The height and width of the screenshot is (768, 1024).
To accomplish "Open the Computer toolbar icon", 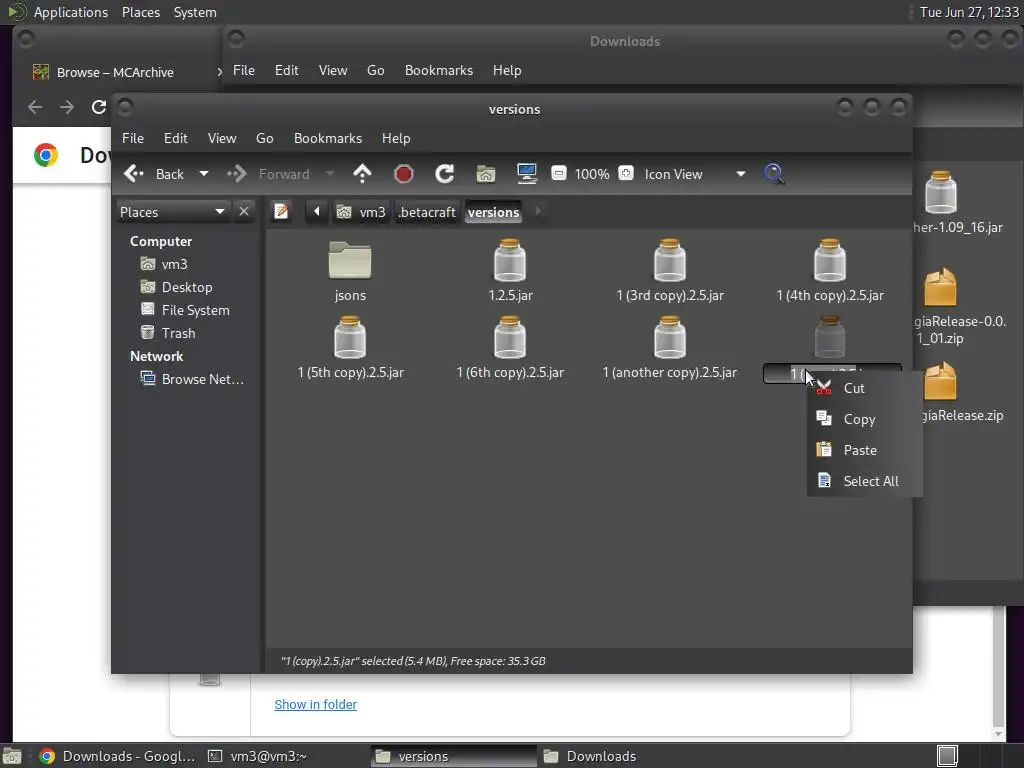I will pyautogui.click(x=527, y=174).
